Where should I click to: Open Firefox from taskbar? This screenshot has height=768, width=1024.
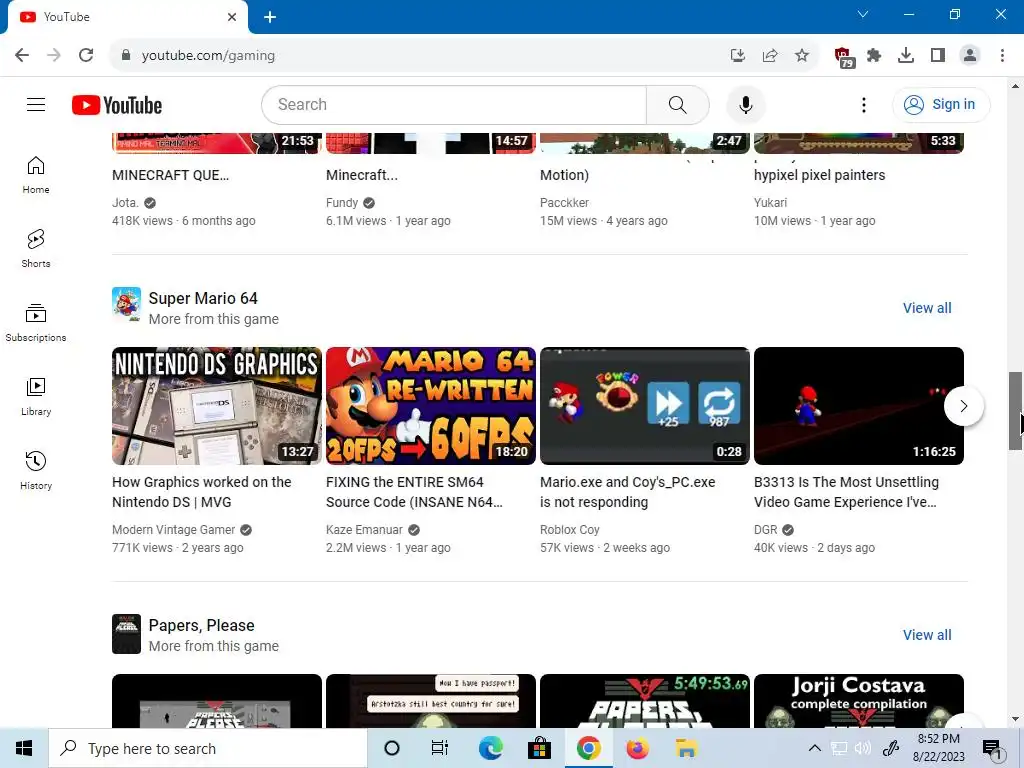tap(637, 748)
